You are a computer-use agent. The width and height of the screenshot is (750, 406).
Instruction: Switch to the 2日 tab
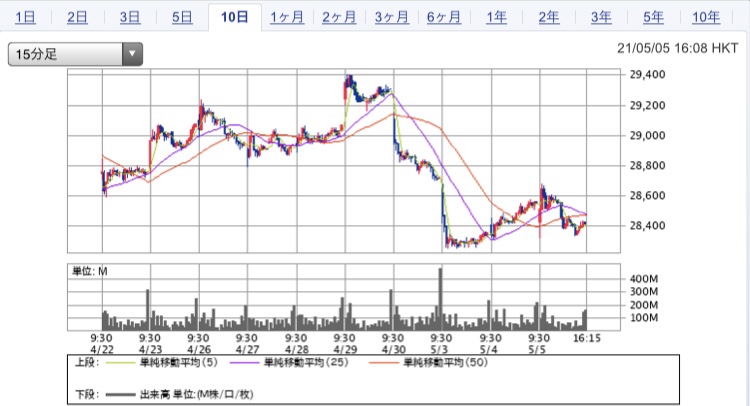point(77,17)
